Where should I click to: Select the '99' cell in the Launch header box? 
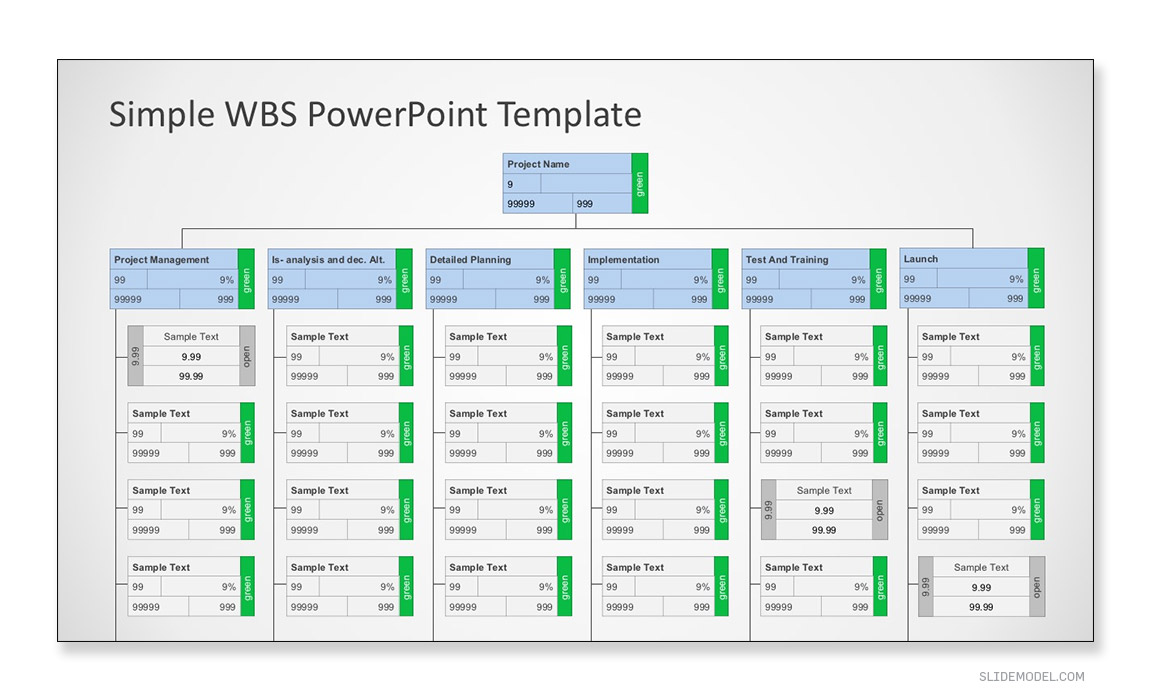coord(918,279)
